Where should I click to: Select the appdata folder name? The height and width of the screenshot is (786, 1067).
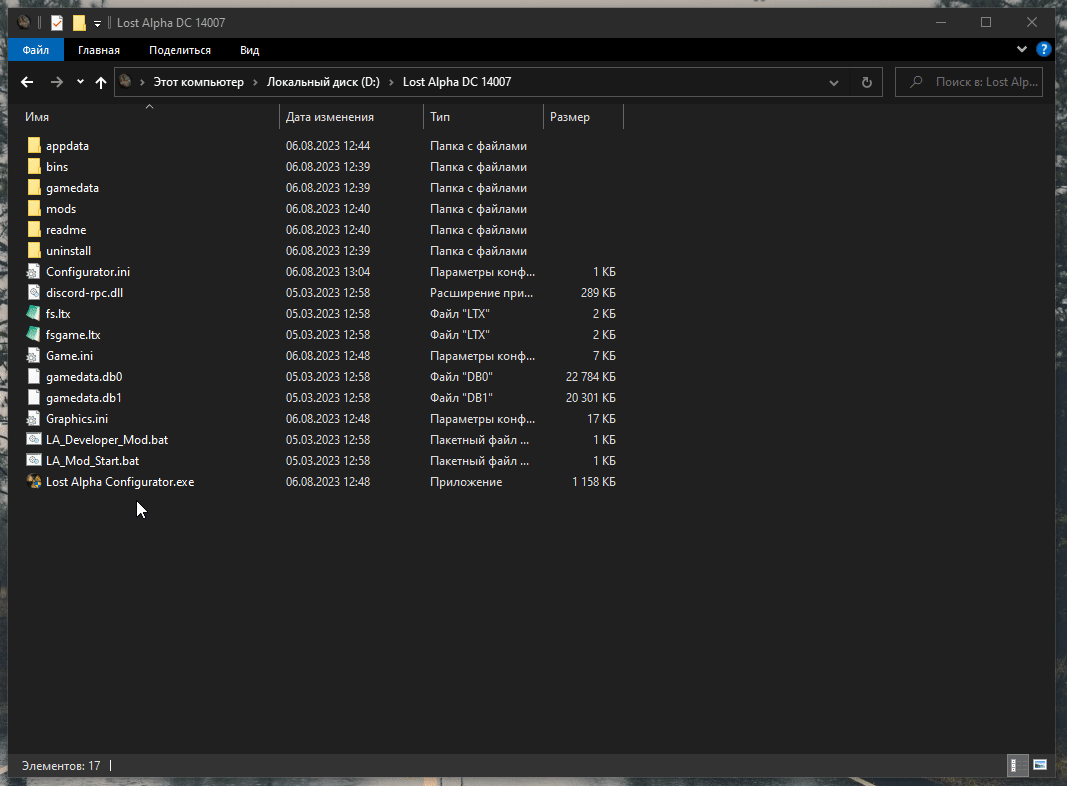(67, 146)
